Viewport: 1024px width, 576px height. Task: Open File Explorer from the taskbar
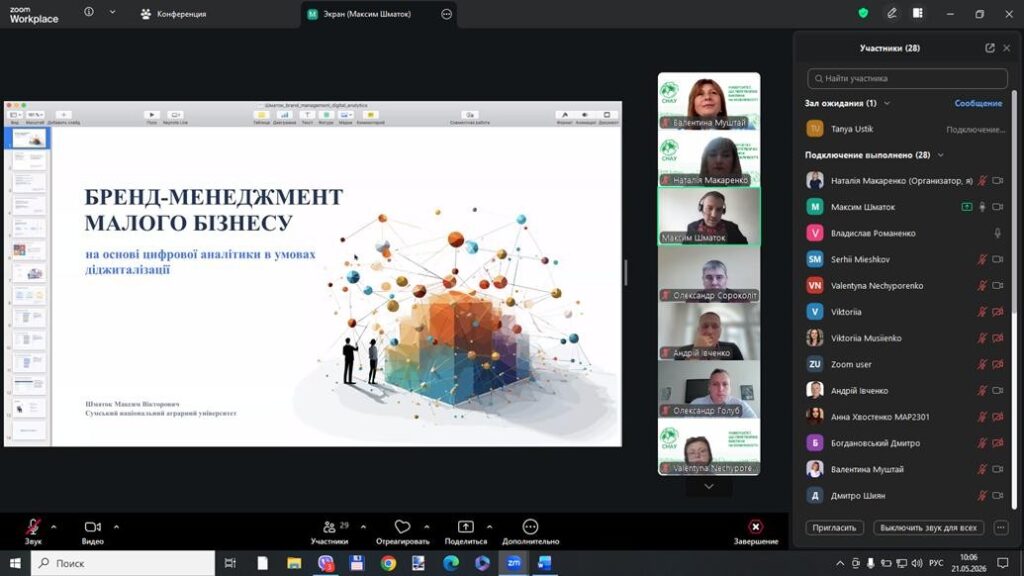point(294,563)
